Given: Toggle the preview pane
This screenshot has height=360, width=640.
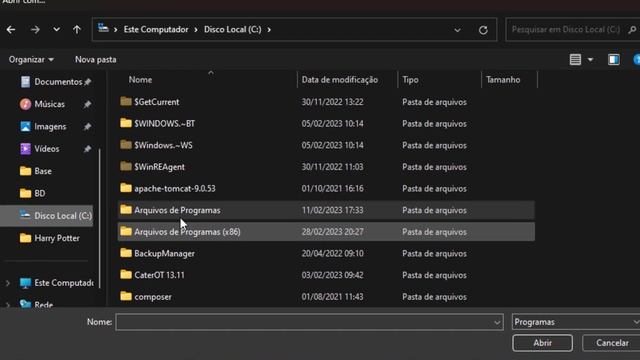Looking at the screenshot, I should click(x=613, y=60).
